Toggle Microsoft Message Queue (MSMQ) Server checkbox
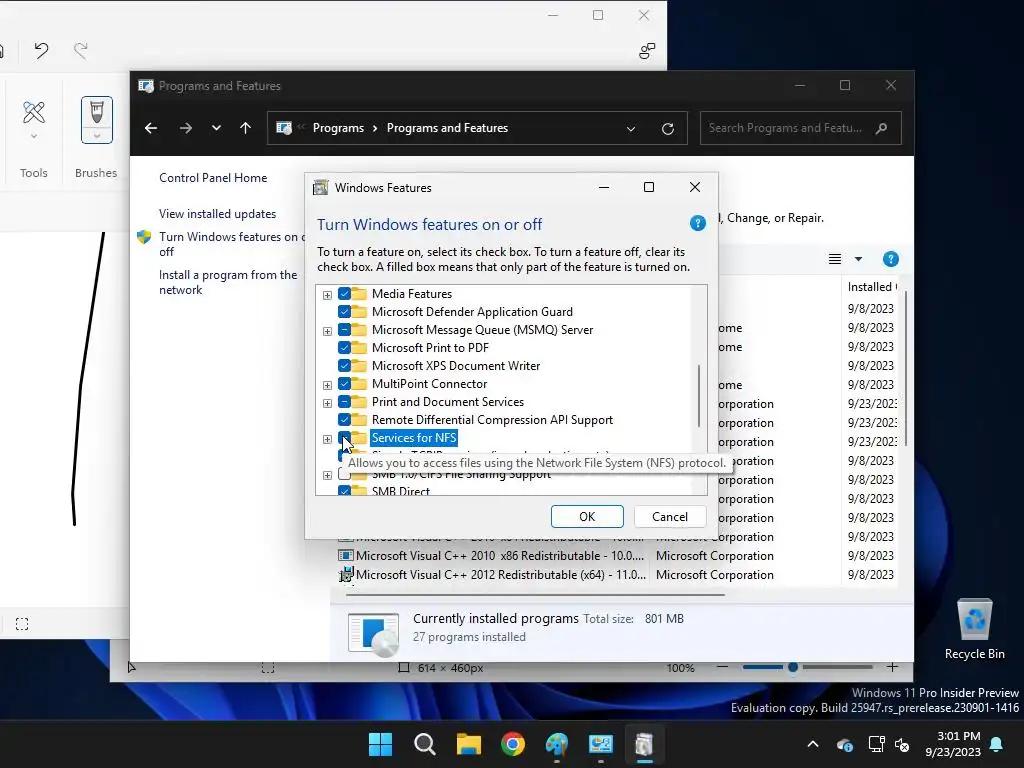 (344, 330)
